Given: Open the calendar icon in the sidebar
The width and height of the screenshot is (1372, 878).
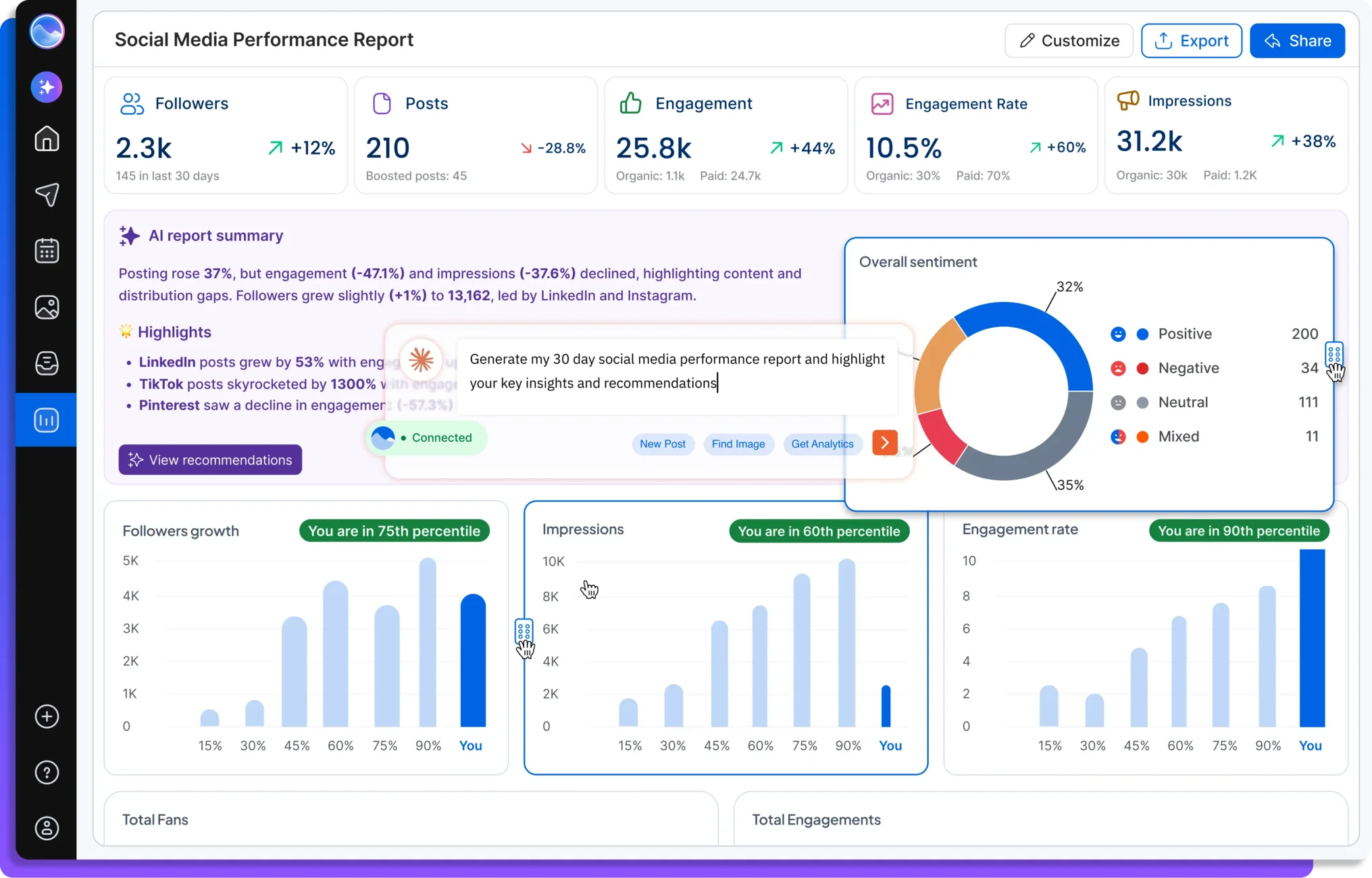Looking at the screenshot, I should point(47,251).
